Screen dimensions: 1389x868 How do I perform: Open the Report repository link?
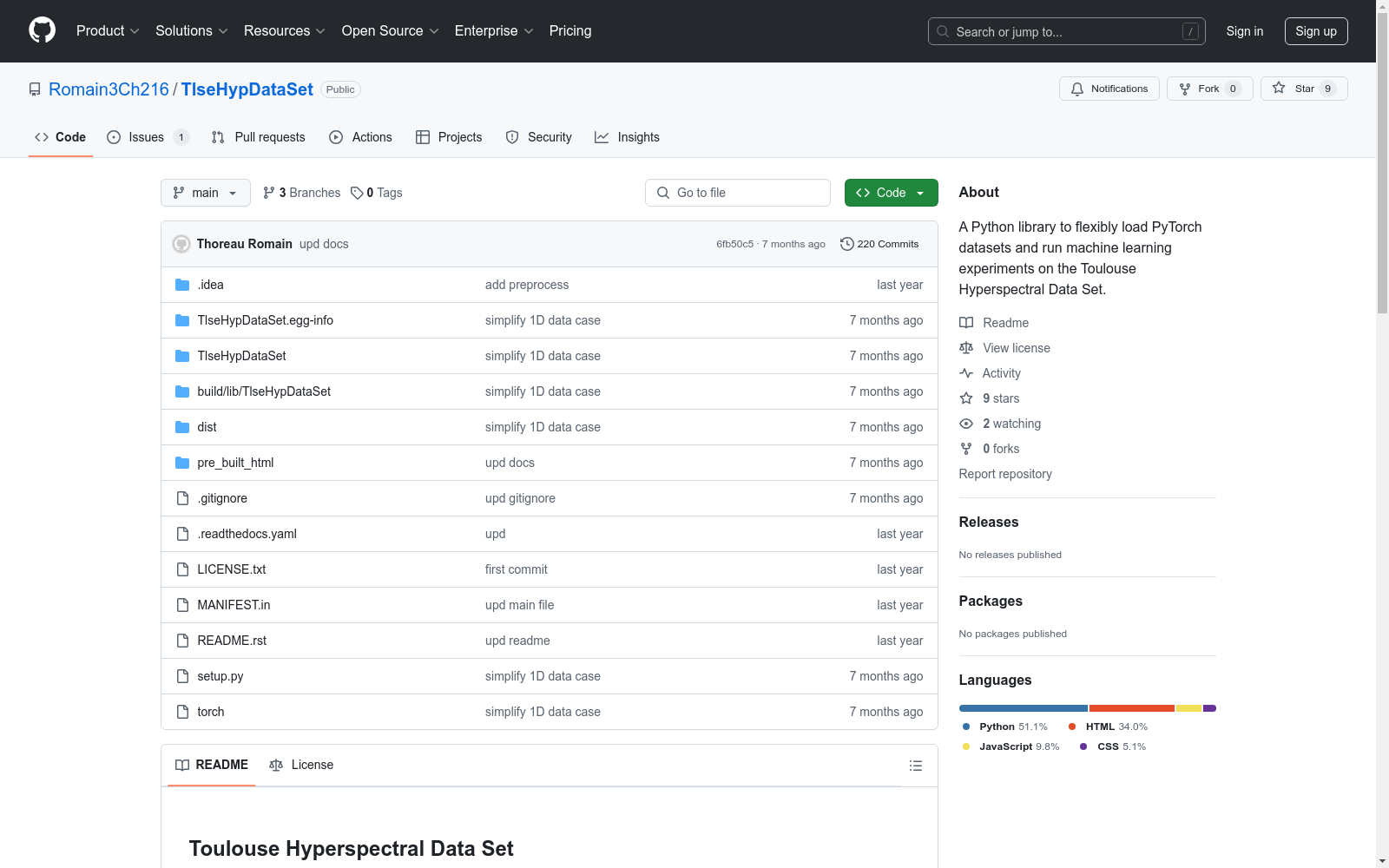[x=1005, y=474]
